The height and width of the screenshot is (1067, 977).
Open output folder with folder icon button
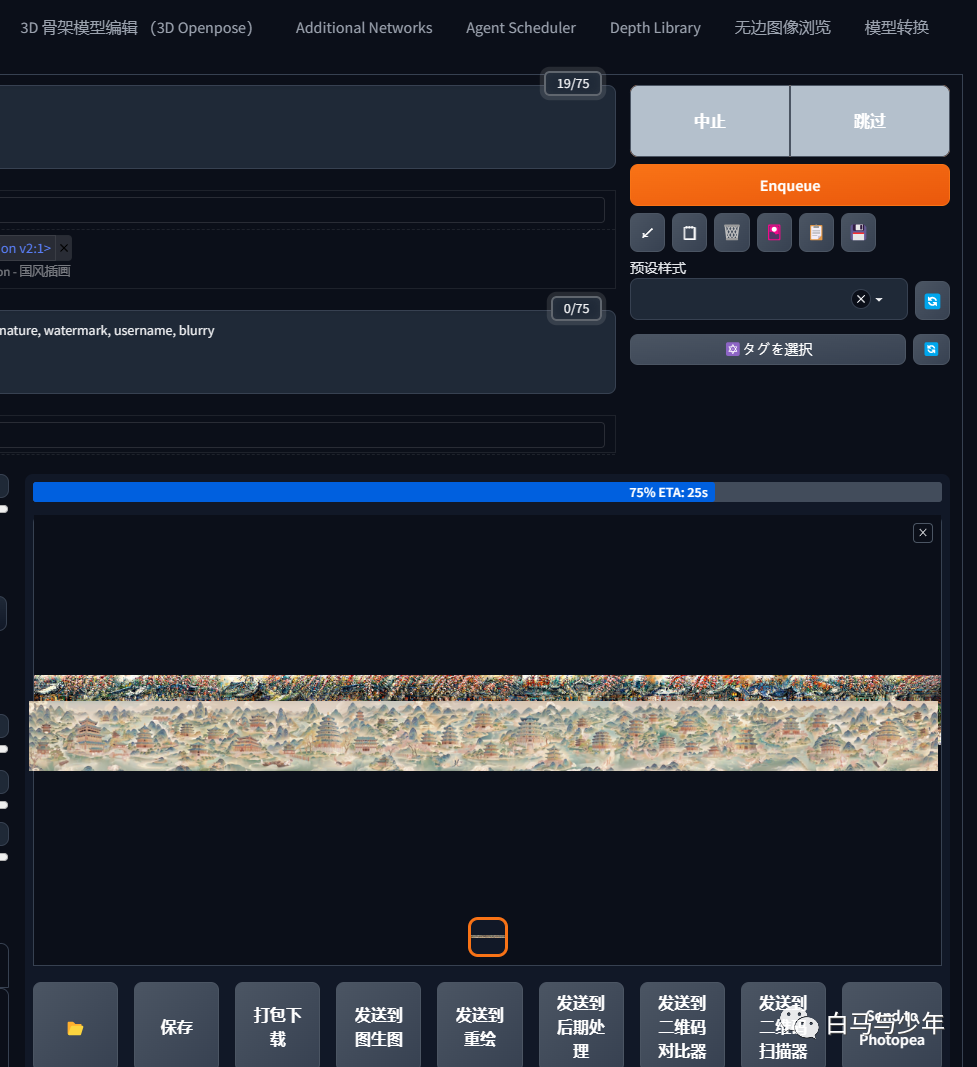point(75,1027)
